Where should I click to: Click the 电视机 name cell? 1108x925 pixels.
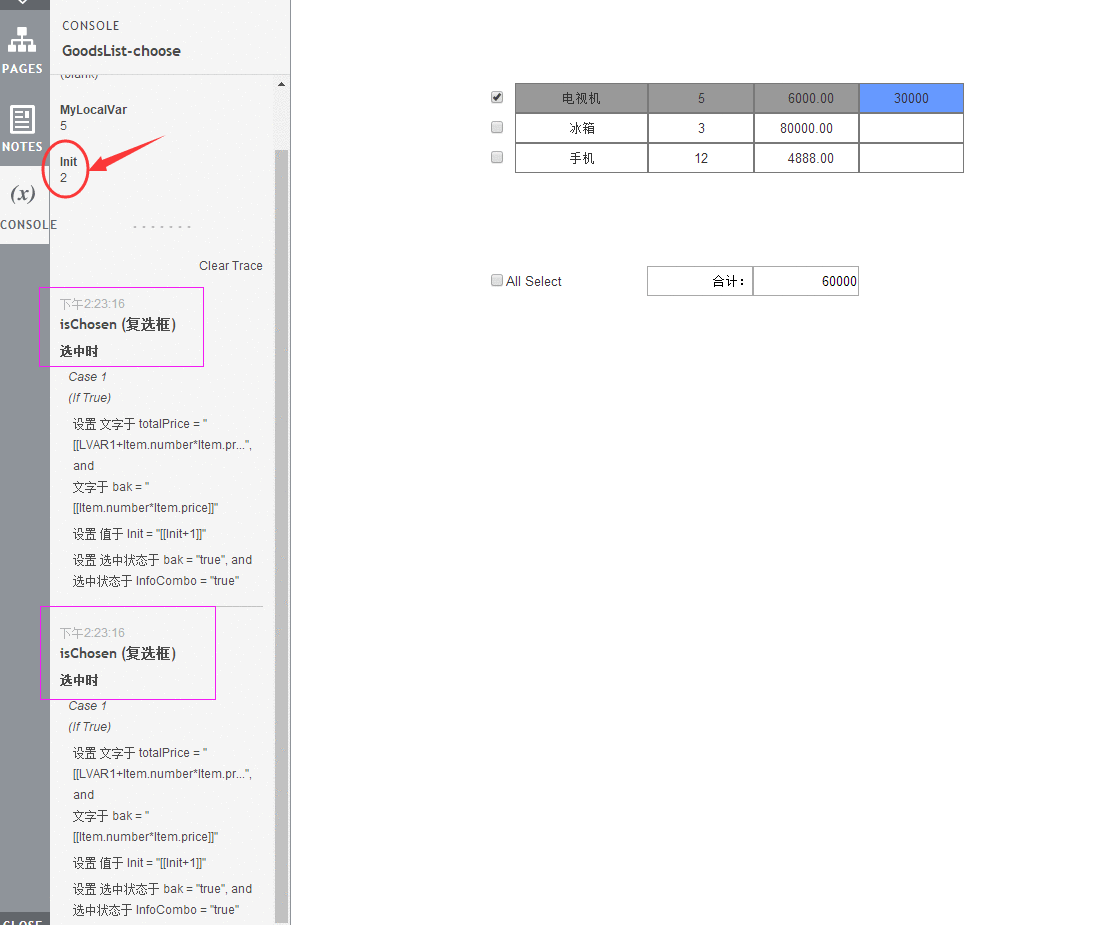[x=581, y=98]
